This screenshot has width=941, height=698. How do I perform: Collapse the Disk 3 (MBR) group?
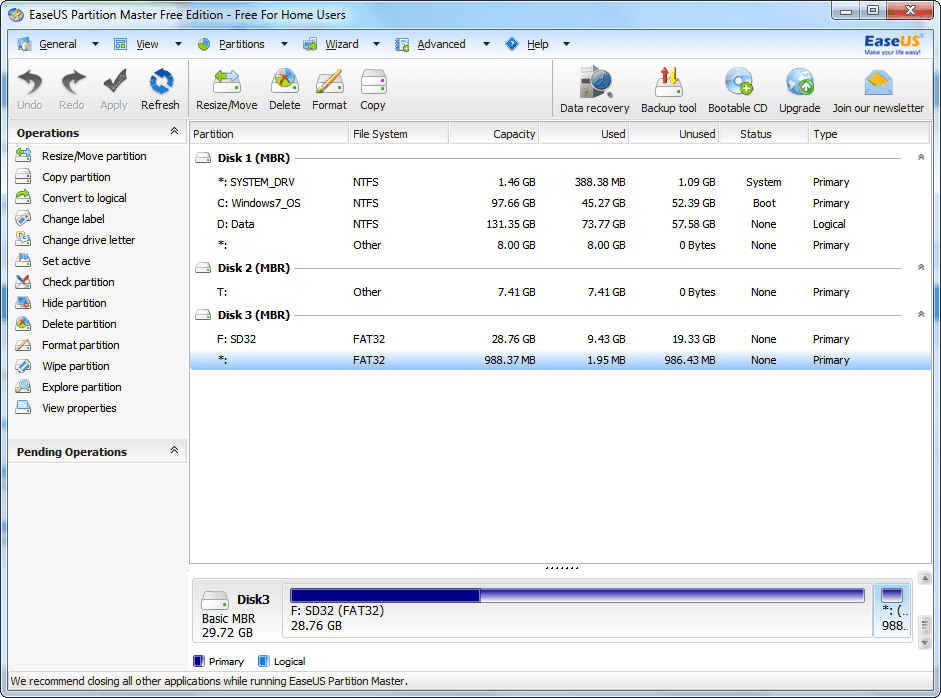coord(921,314)
